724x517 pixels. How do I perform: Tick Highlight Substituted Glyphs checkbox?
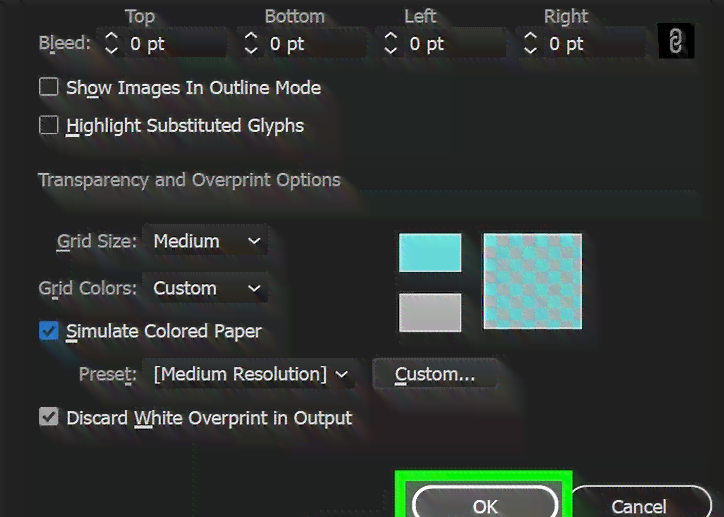point(48,125)
